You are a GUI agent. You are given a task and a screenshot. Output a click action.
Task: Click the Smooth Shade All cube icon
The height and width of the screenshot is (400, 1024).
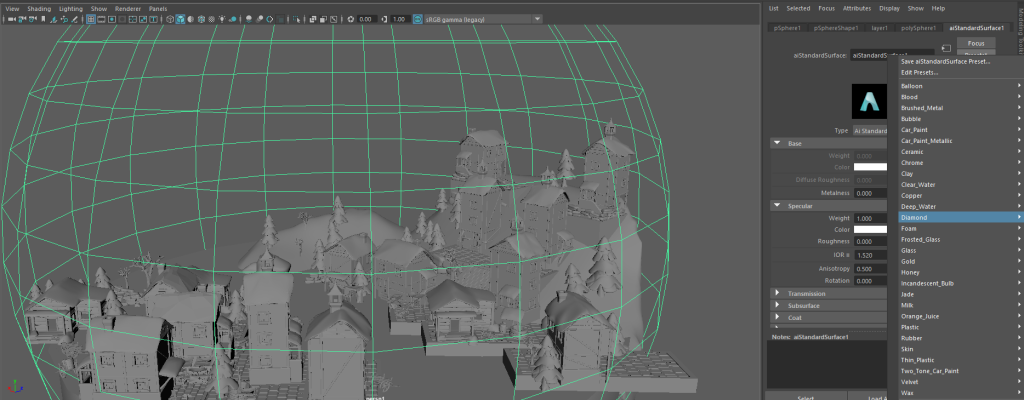[x=180, y=19]
